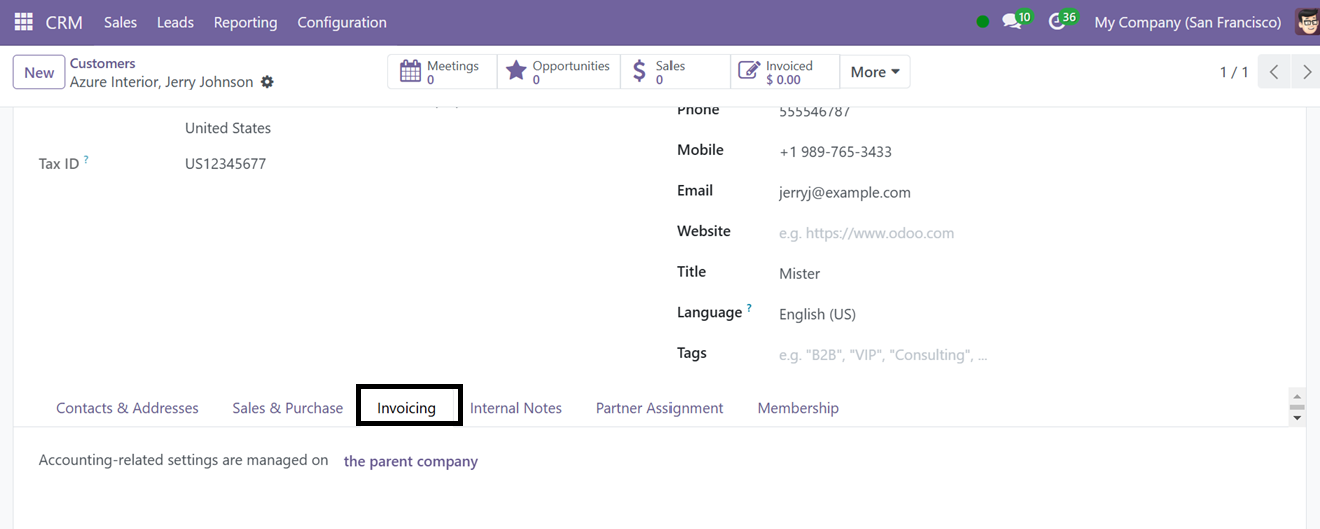This screenshot has width=1320, height=529.
Task: Click the Opportunities star icon
Action: click(x=516, y=72)
